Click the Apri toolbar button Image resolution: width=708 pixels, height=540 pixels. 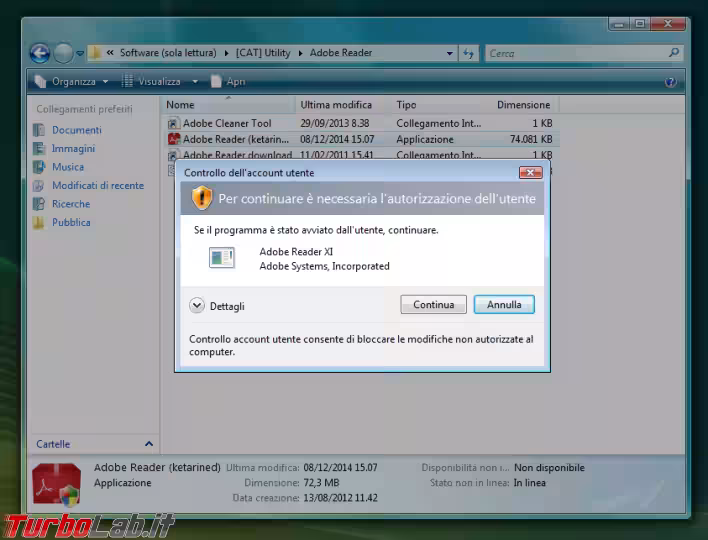coord(235,81)
